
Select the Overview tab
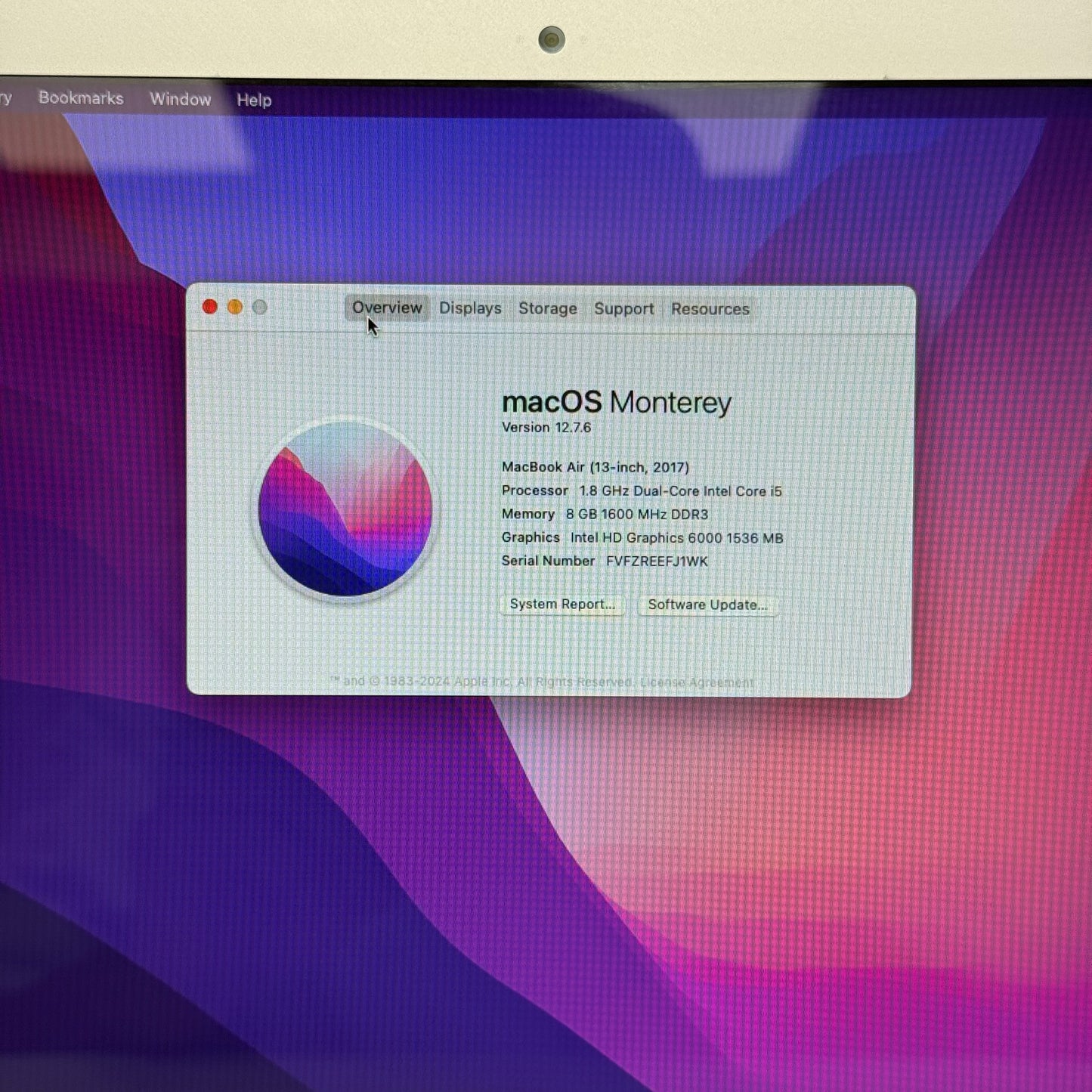click(x=387, y=308)
